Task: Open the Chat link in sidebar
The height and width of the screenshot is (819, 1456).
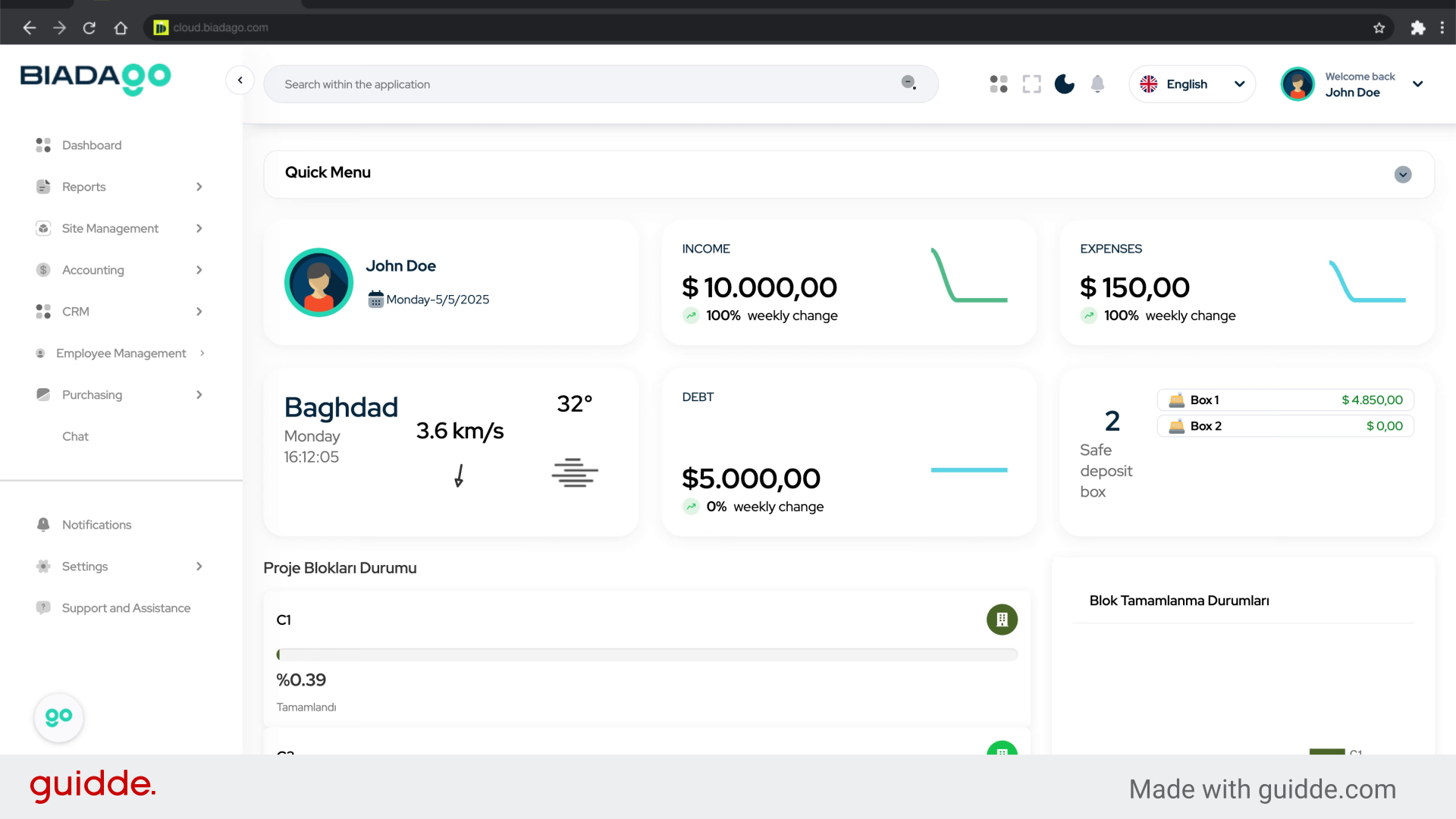Action: 75,436
